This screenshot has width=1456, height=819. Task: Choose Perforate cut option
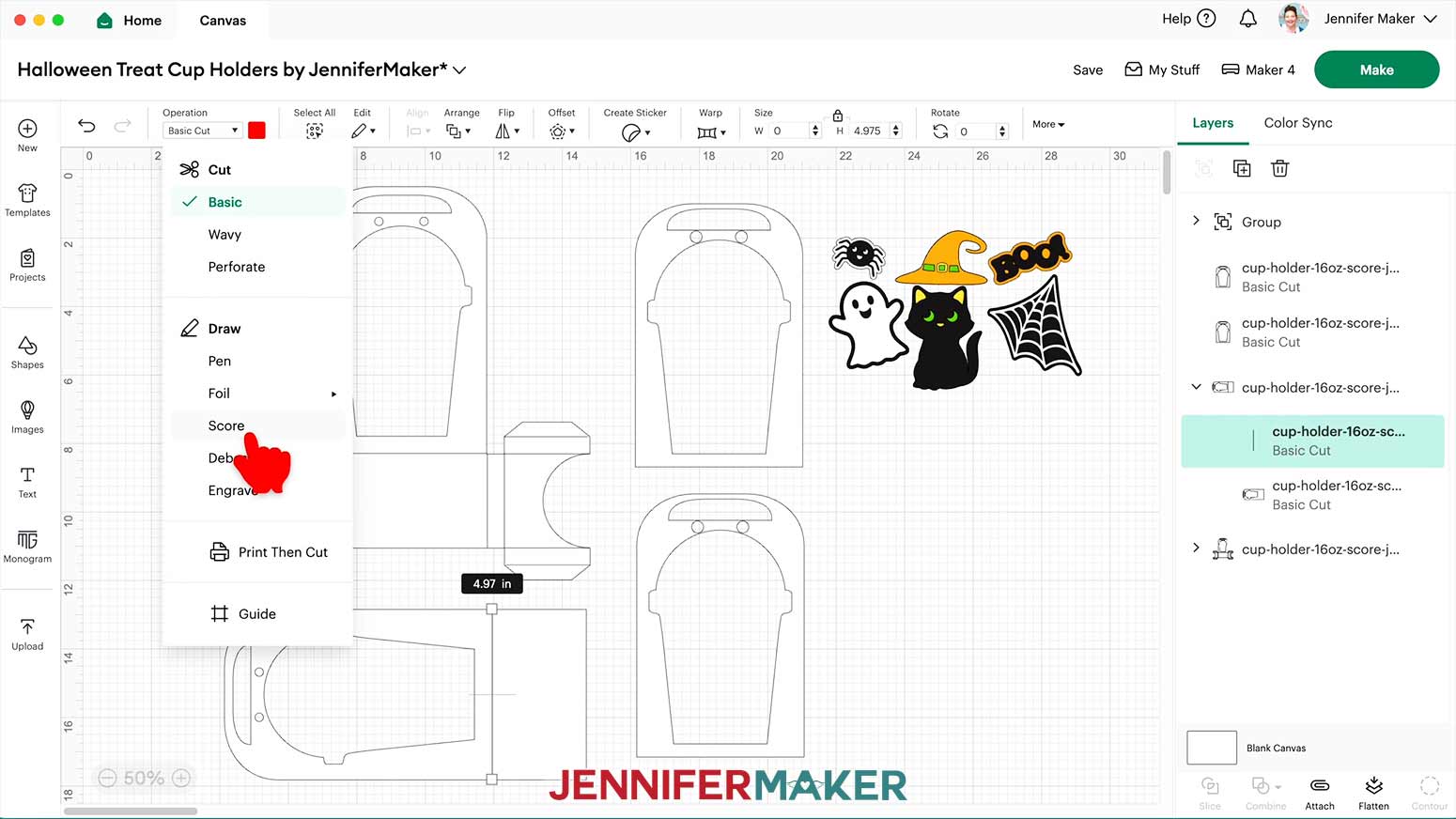pyautogui.click(x=237, y=267)
